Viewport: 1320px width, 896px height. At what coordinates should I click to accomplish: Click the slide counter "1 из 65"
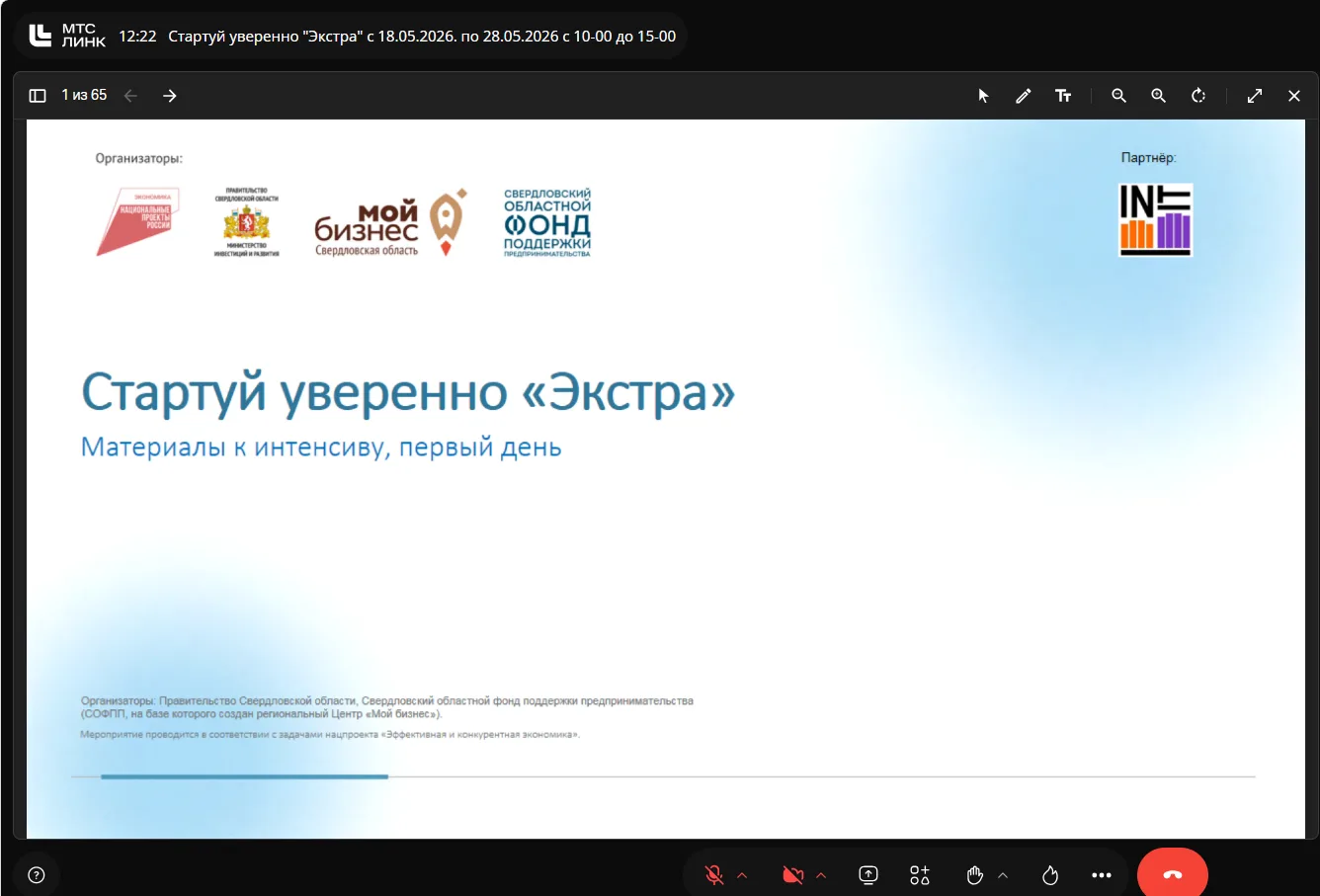tap(84, 95)
